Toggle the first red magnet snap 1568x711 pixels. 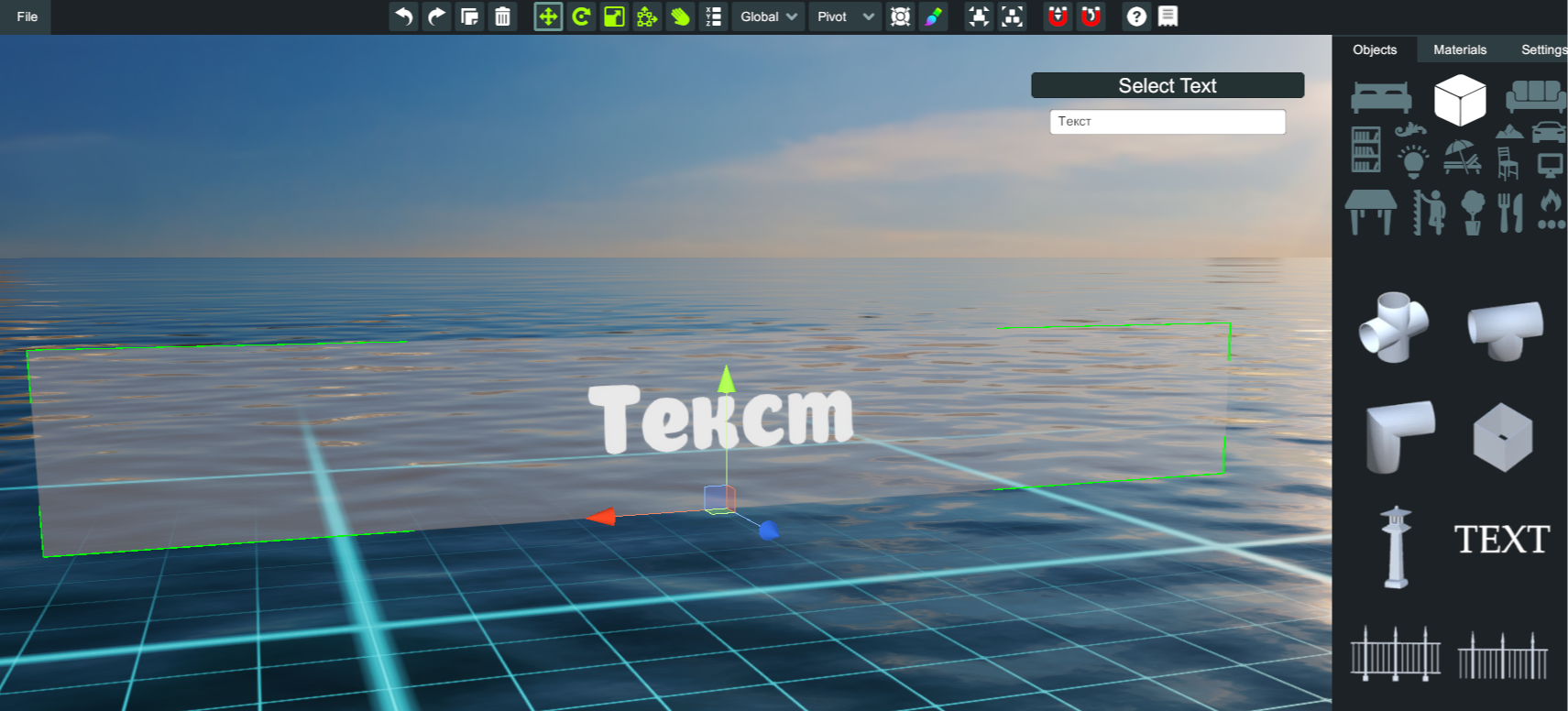pos(1058,16)
